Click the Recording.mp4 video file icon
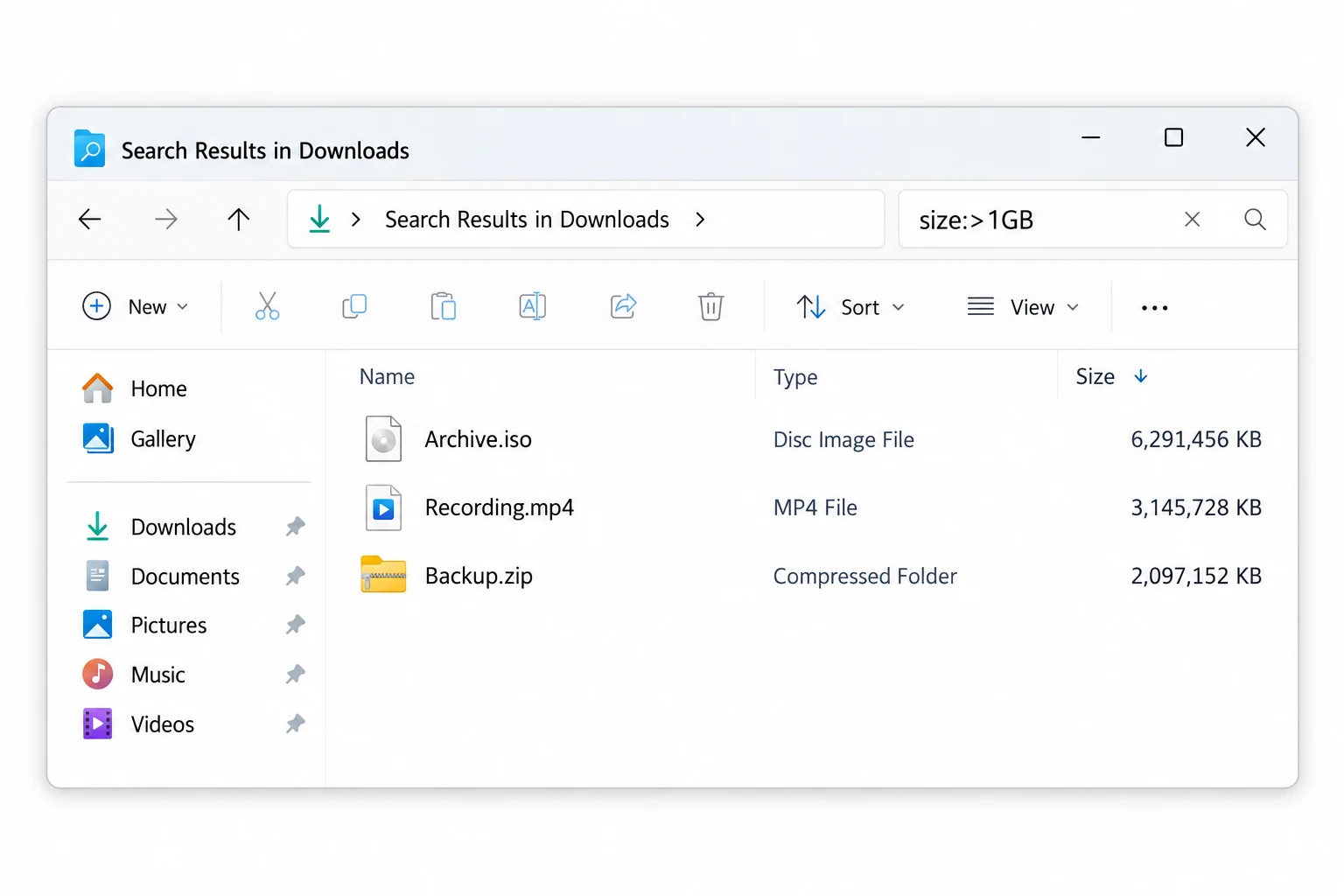The width and height of the screenshot is (1344, 896). pyautogui.click(x=383, y=507)
